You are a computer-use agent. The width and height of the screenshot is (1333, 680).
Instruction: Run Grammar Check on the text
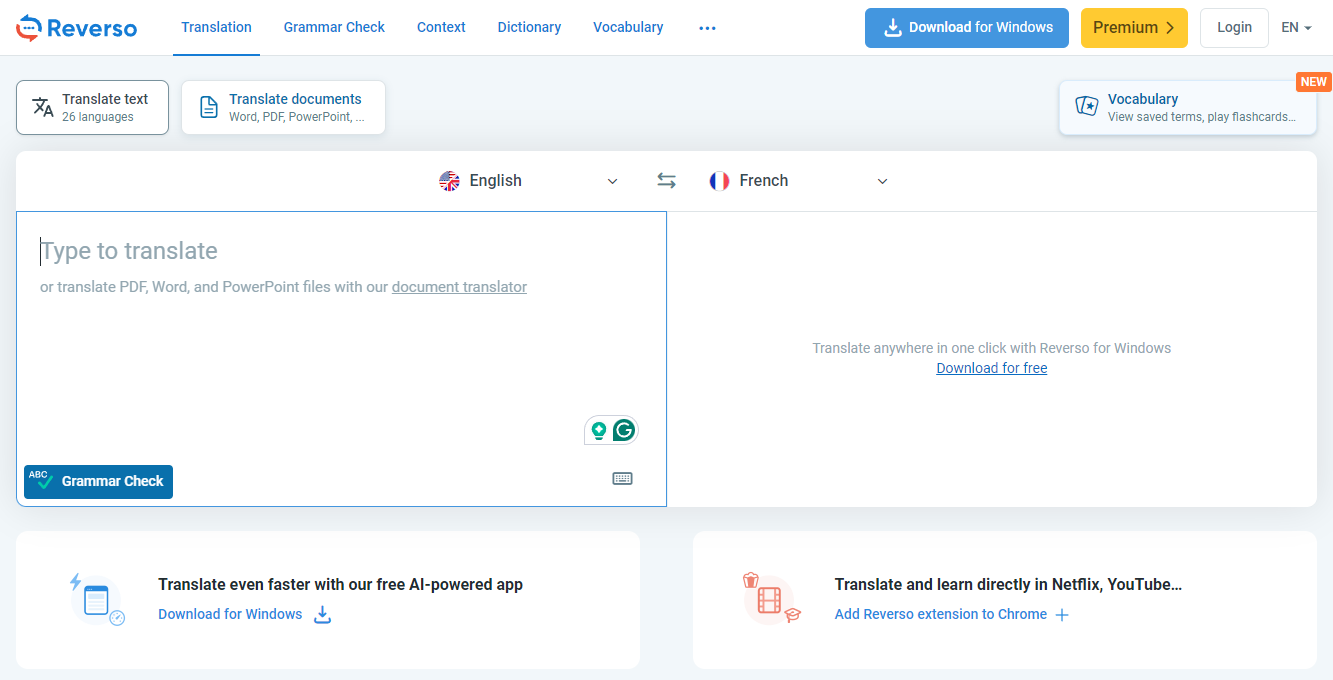click(98, 481)
